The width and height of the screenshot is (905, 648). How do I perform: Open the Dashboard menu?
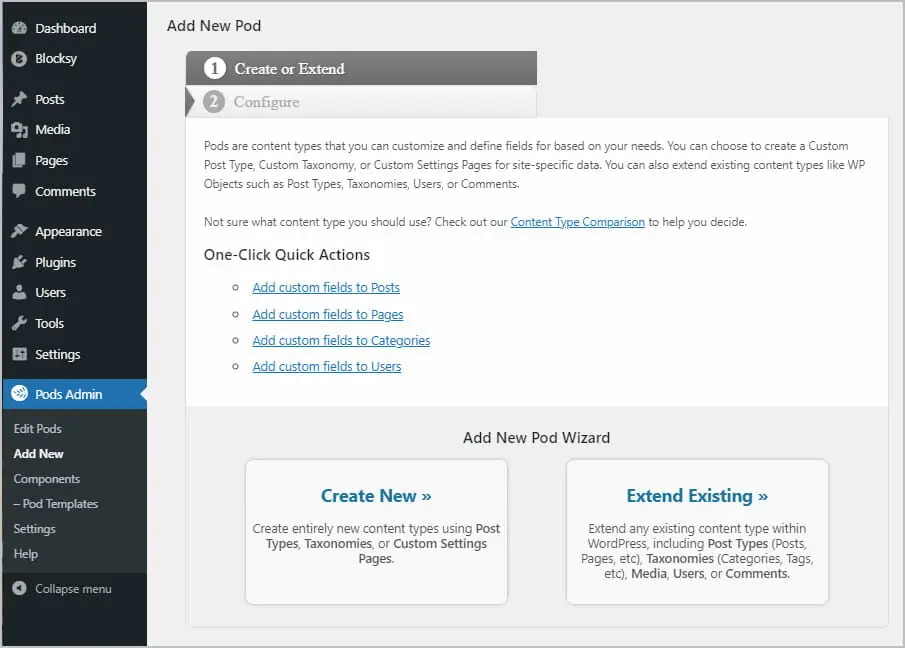tap(74, 28)
